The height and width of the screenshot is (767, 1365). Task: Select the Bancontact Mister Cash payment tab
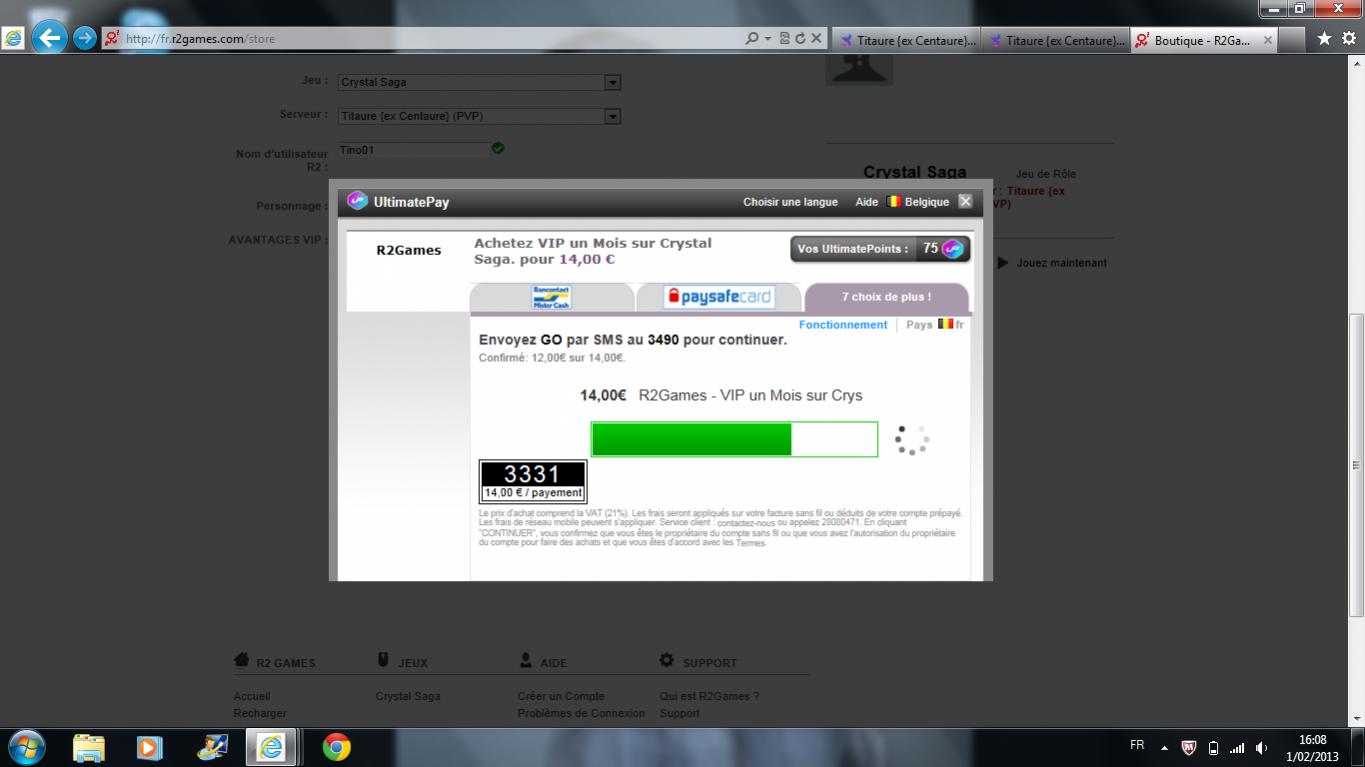[551, 297]
